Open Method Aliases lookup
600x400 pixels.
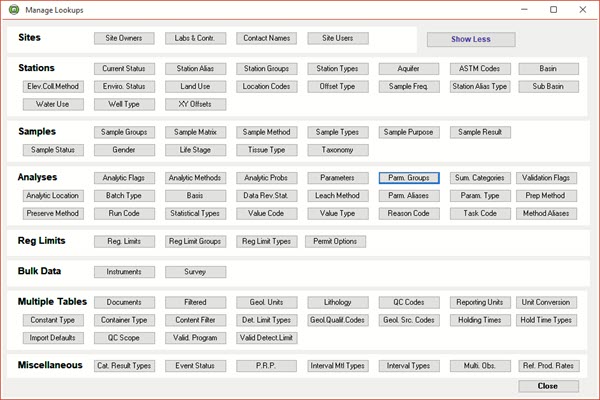coord(546,214)
